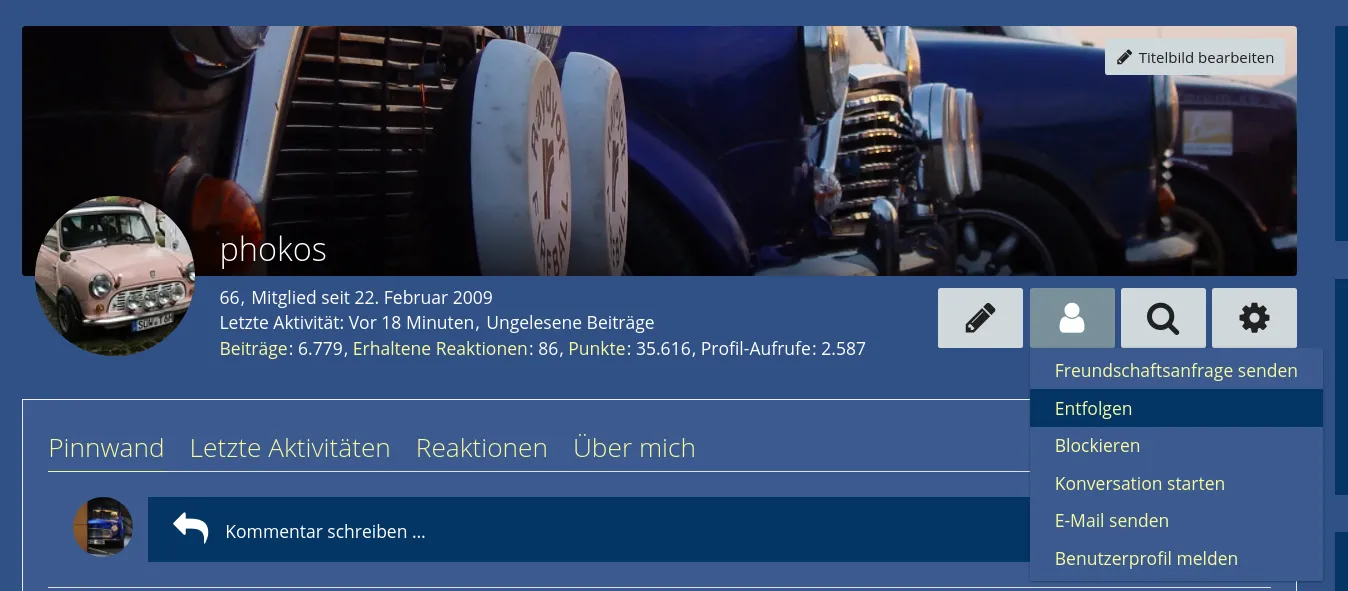This screenshot has width=1348, height=591.
Task: Click the small commenter avatar thumbnail
Action: tap(103, 527)
